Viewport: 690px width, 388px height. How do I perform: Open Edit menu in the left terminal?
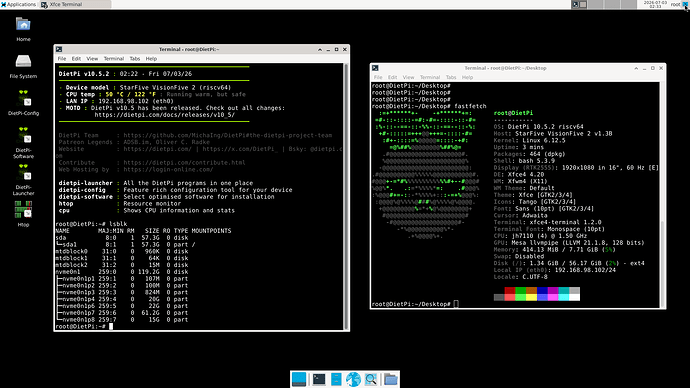point(76,59)
